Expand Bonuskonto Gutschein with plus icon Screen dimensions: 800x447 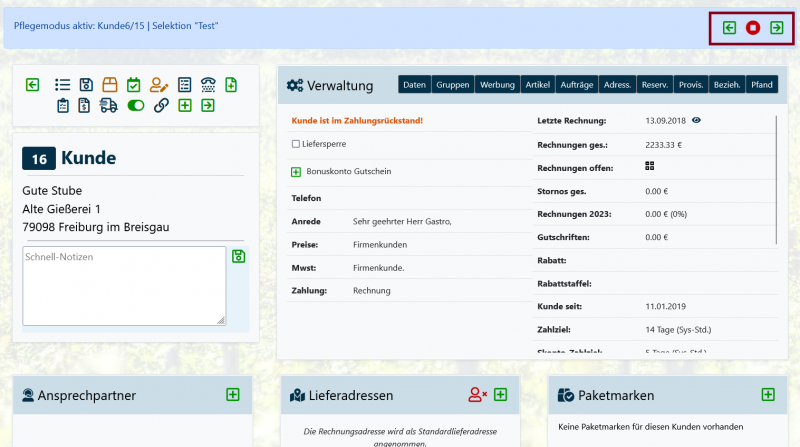click(296, 171)
